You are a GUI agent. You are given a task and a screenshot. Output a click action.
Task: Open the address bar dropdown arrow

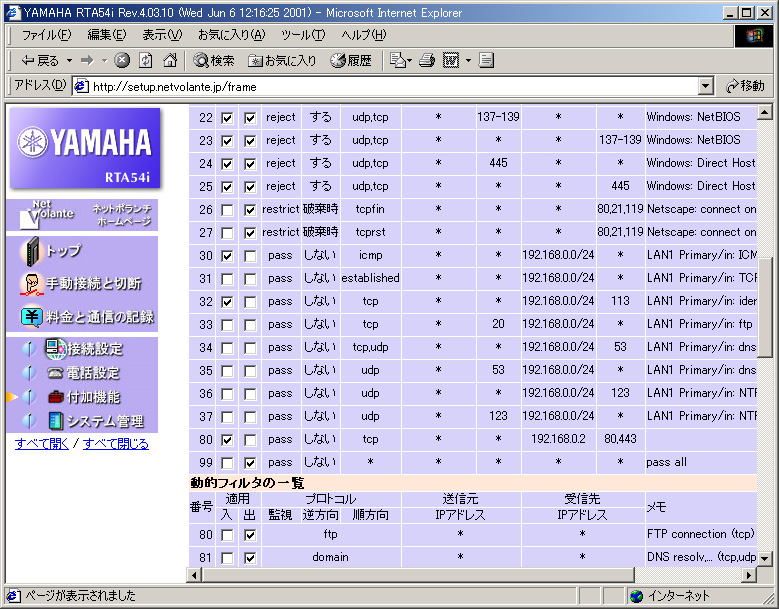pos(706,87)
